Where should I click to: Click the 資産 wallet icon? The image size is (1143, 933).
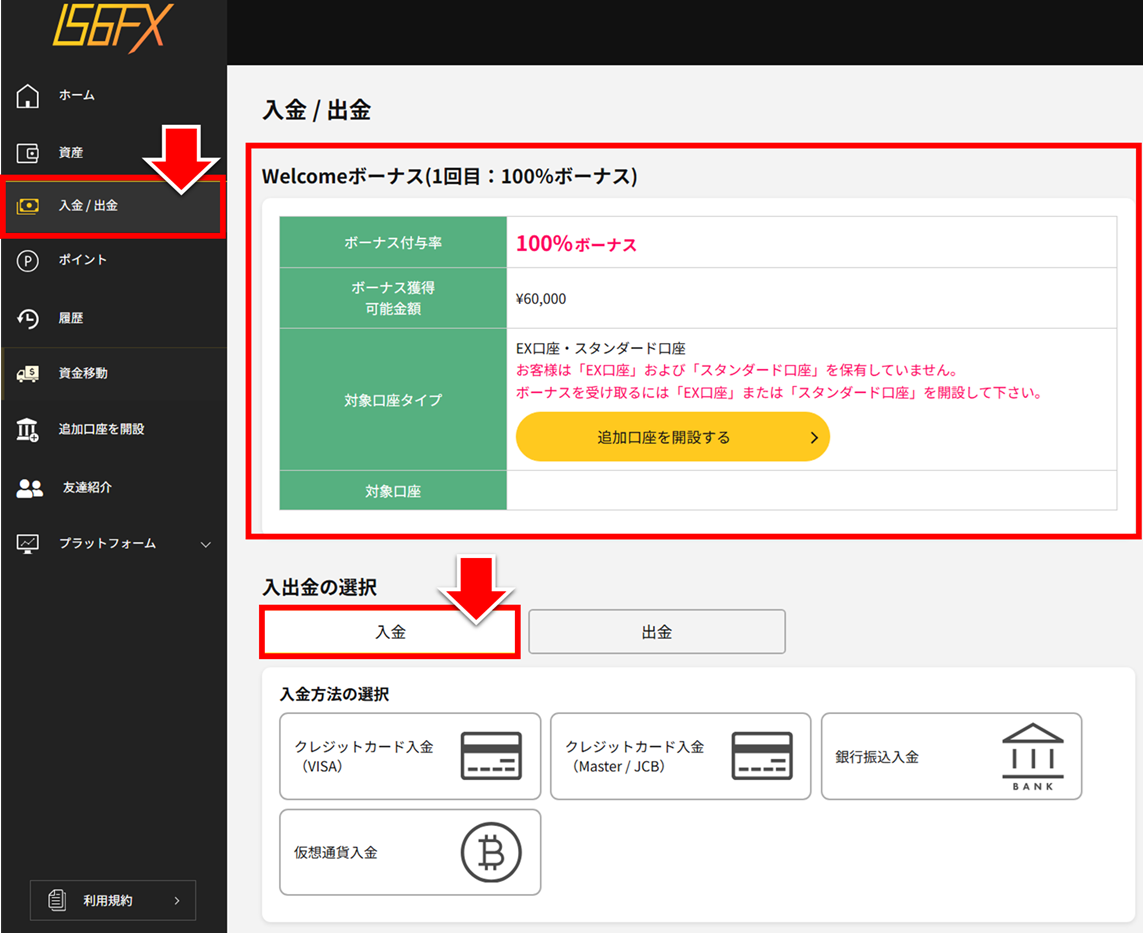pyautogui.click(x=28, y=152)
